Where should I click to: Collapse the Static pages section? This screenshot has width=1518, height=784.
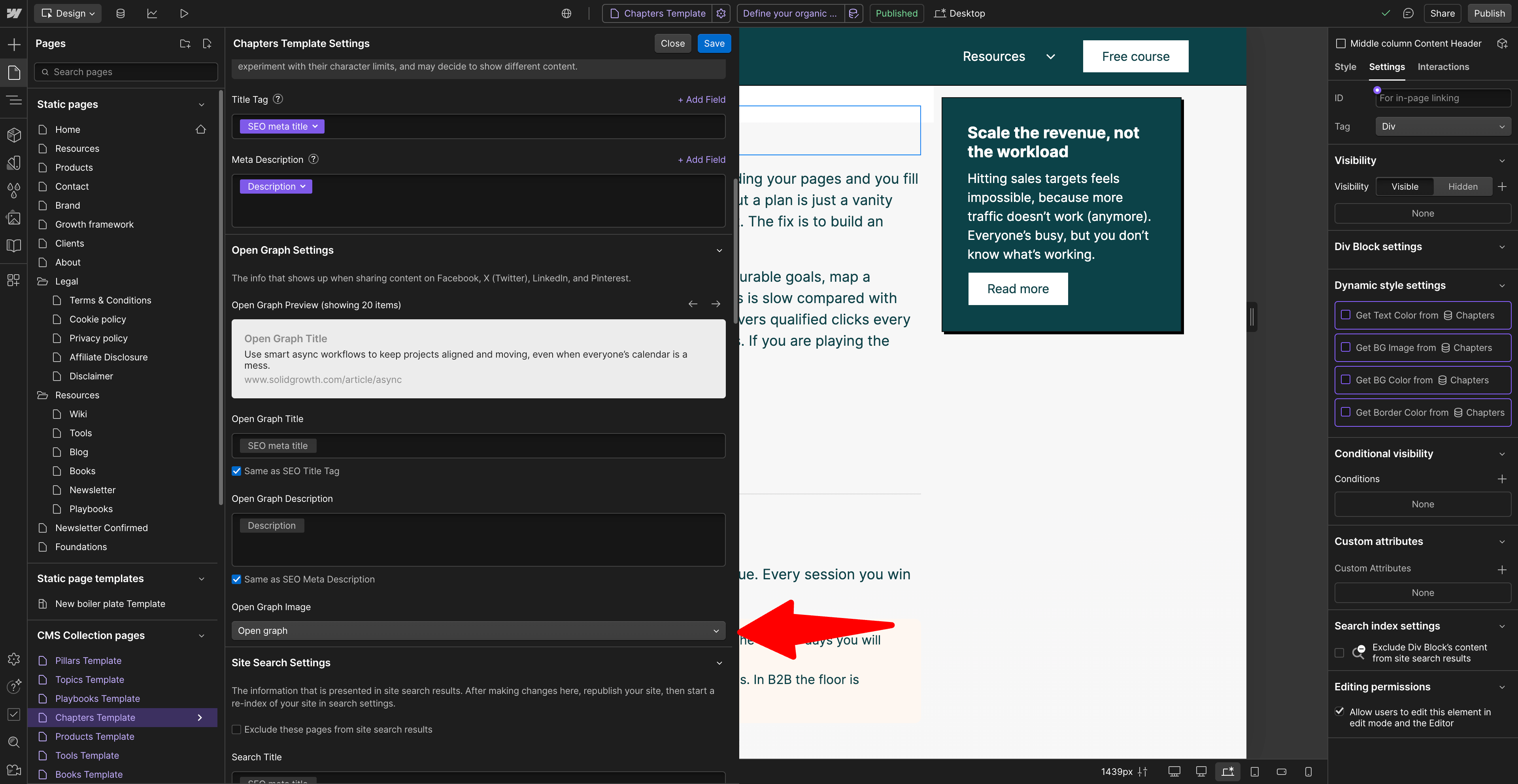tap(202, 104)
